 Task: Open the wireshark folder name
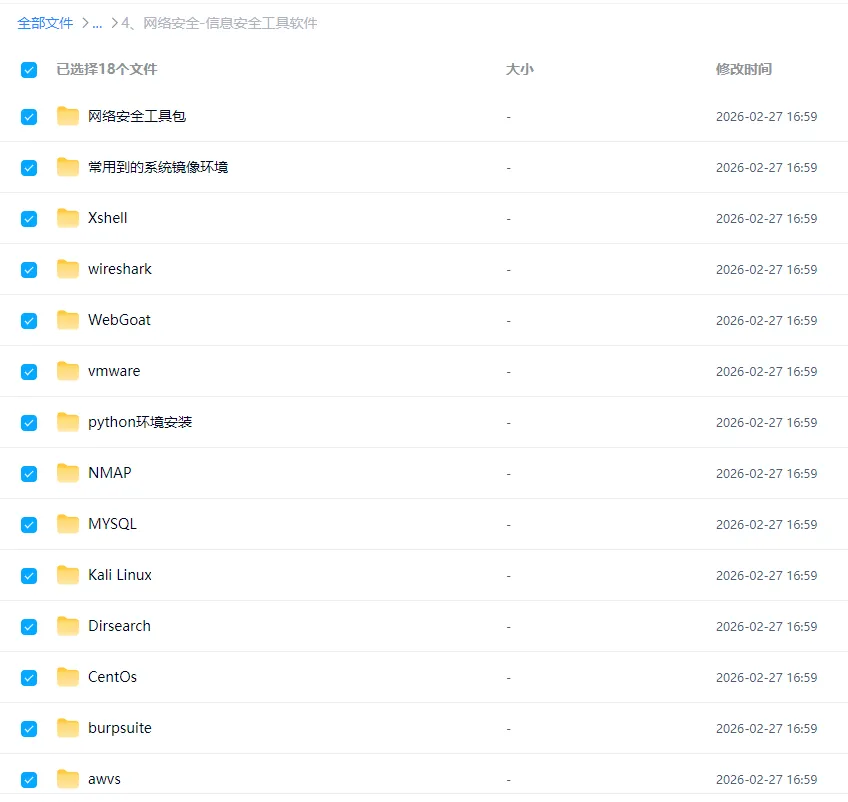pyautogui.click(x=120, y=269)
